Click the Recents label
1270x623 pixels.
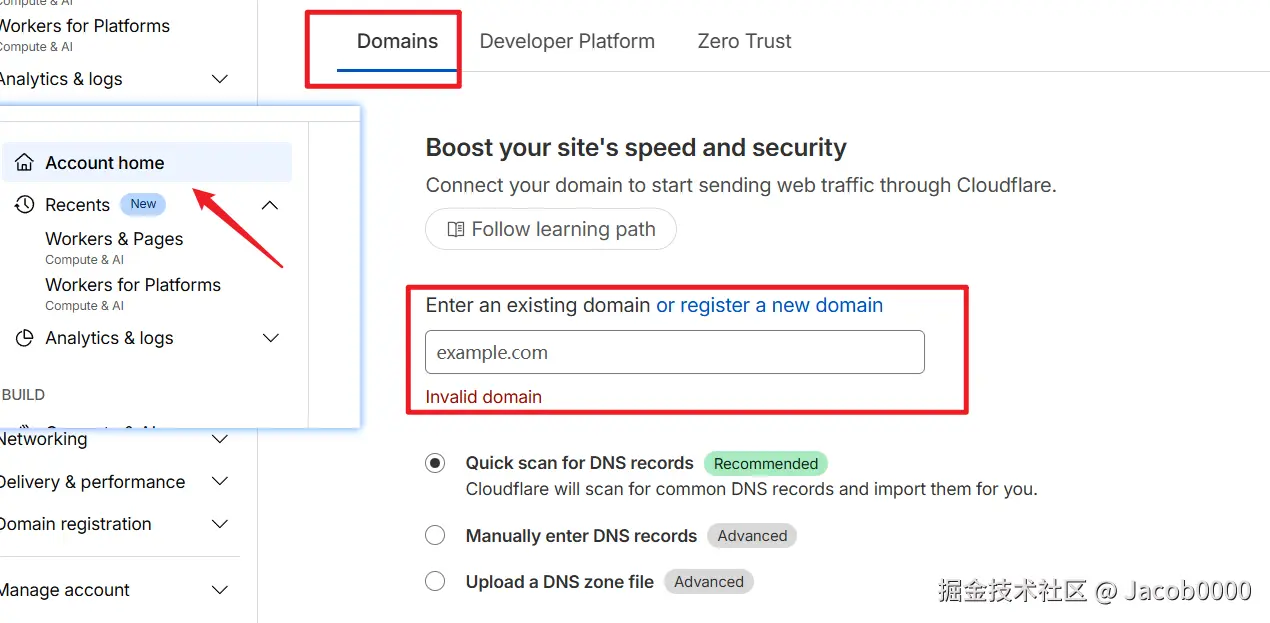tap(77, 205)
